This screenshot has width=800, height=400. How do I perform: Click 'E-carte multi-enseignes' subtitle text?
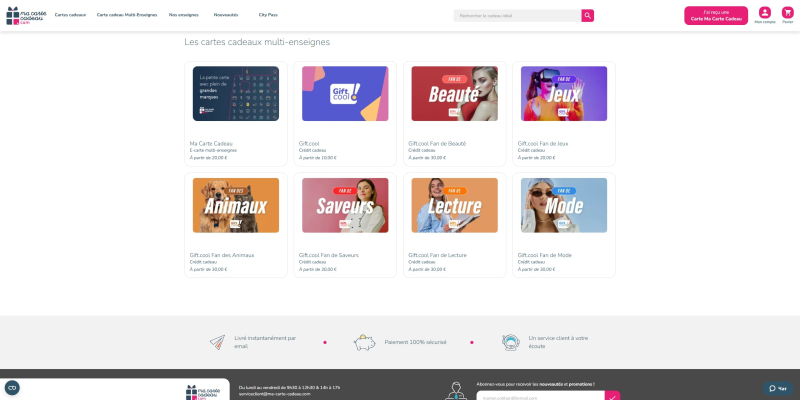click(x=213, y=151)
